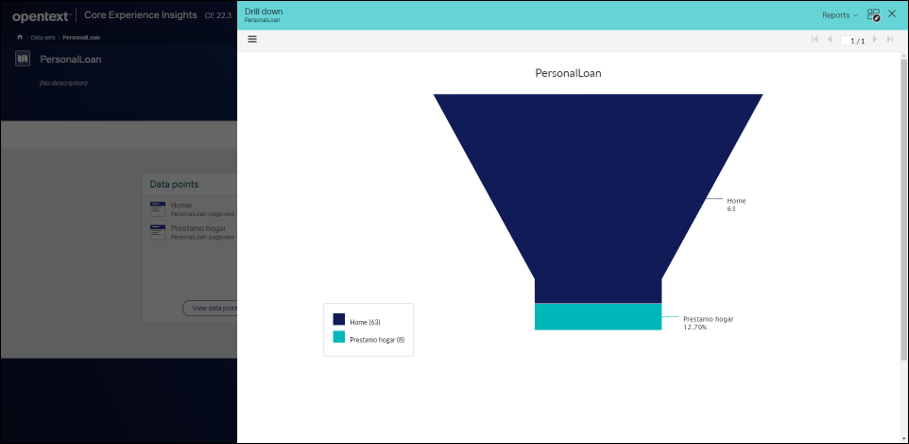The image size is (909, 444).
Task: Select the Home data point row
Action: [x=190, y=209]
